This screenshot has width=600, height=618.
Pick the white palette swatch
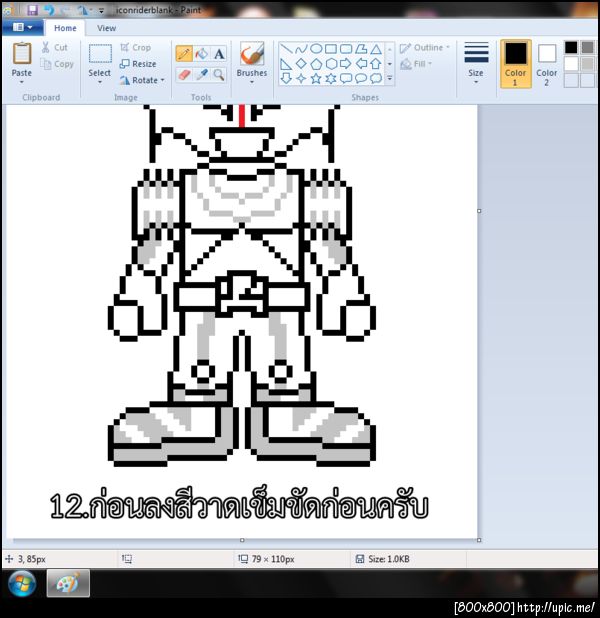571,63
